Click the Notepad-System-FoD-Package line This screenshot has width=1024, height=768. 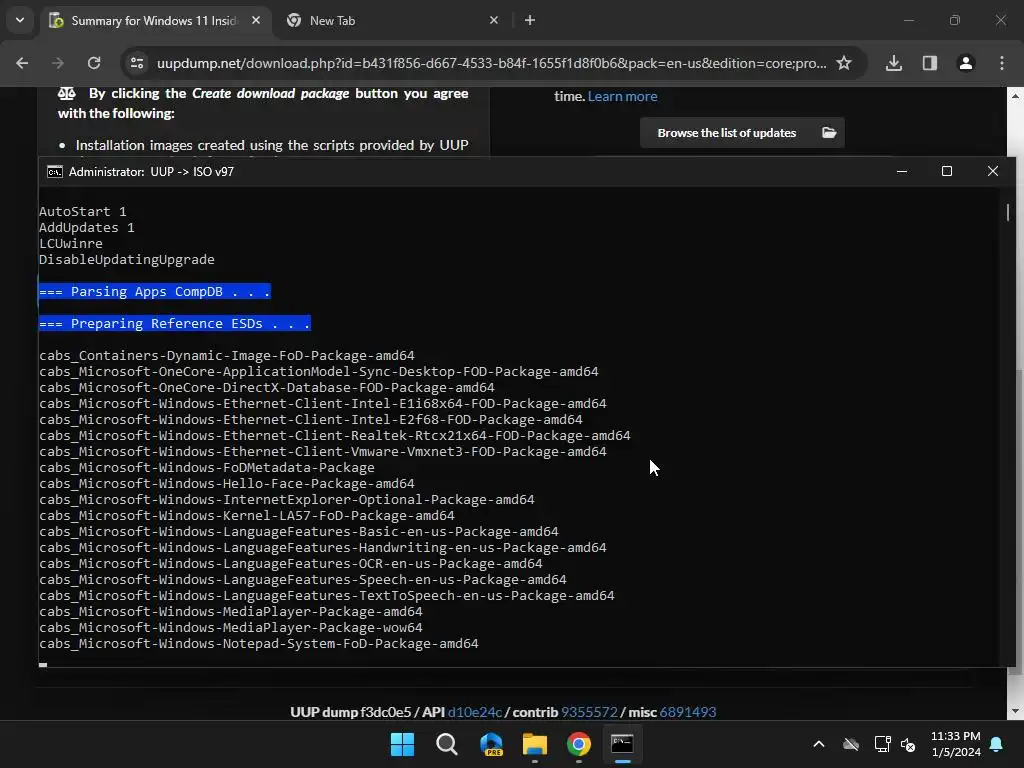point(259,643)
